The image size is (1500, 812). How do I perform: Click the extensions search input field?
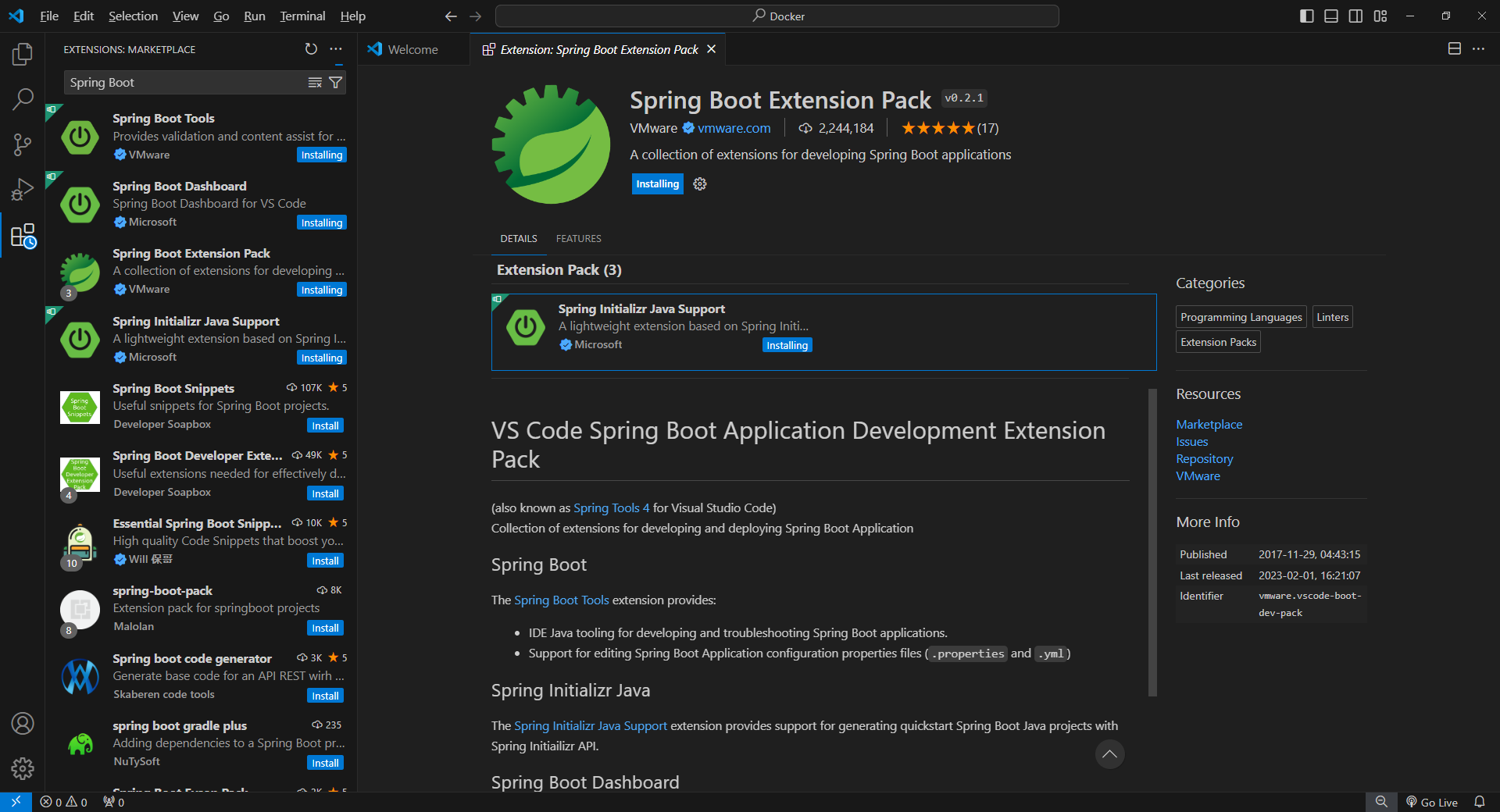[x=184, y=83]
